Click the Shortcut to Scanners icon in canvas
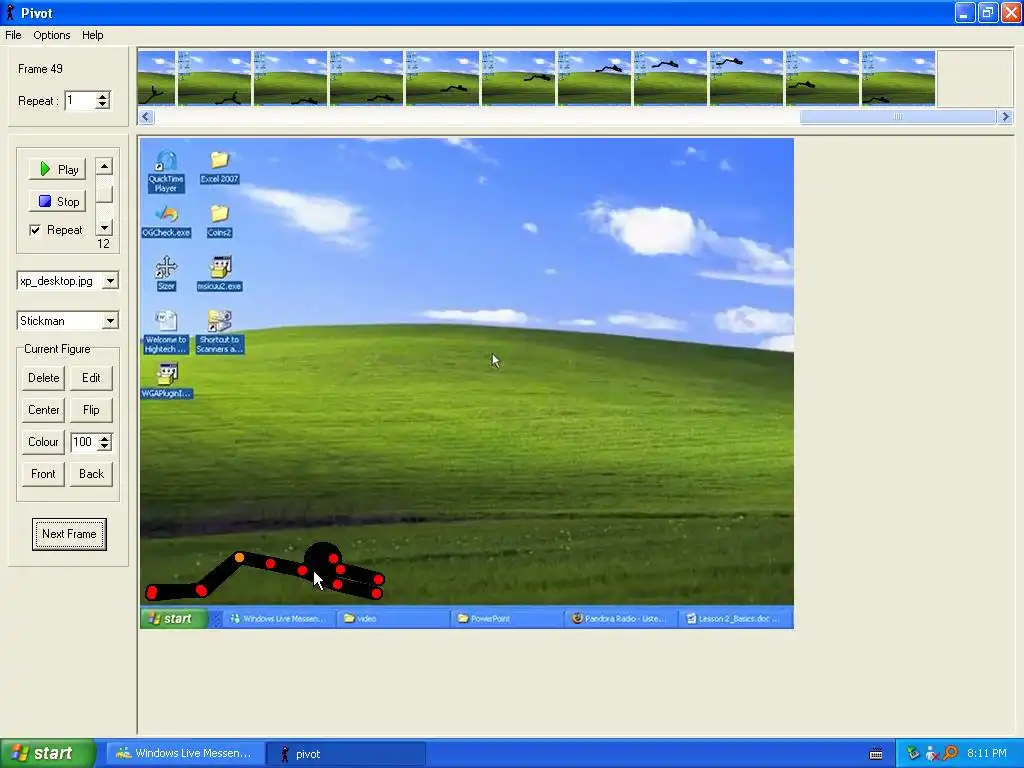 pyautogui.click(x=220, y=332)
